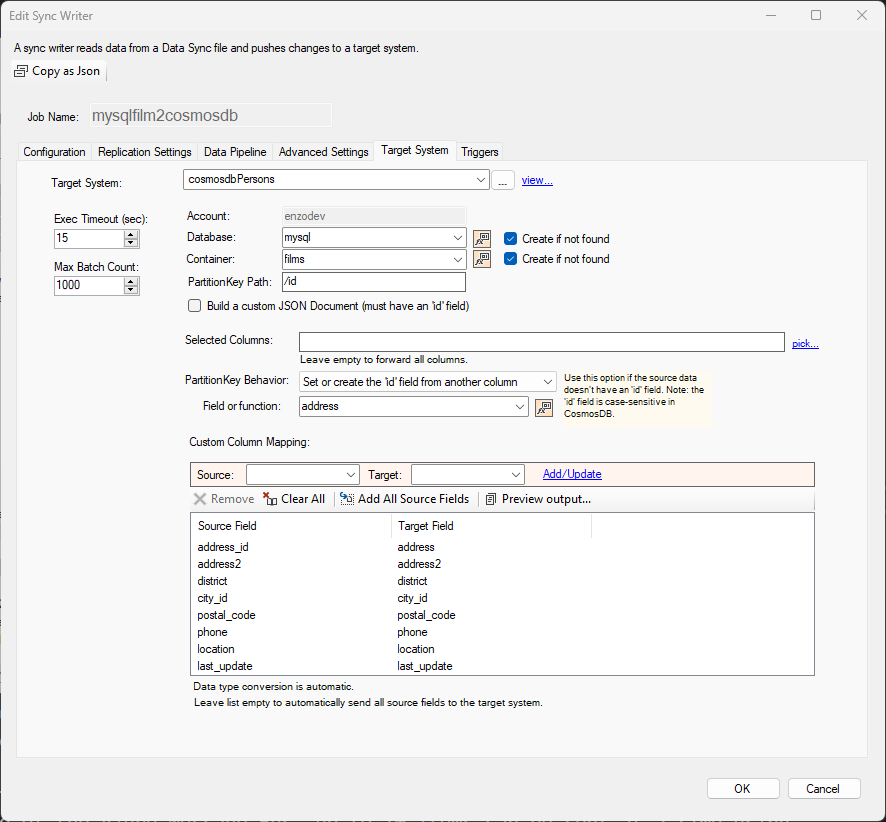Maximize the Edit Sync Writer window
Image resolution: width=886 pixels, height=822 pixels.
pos(816,15)
